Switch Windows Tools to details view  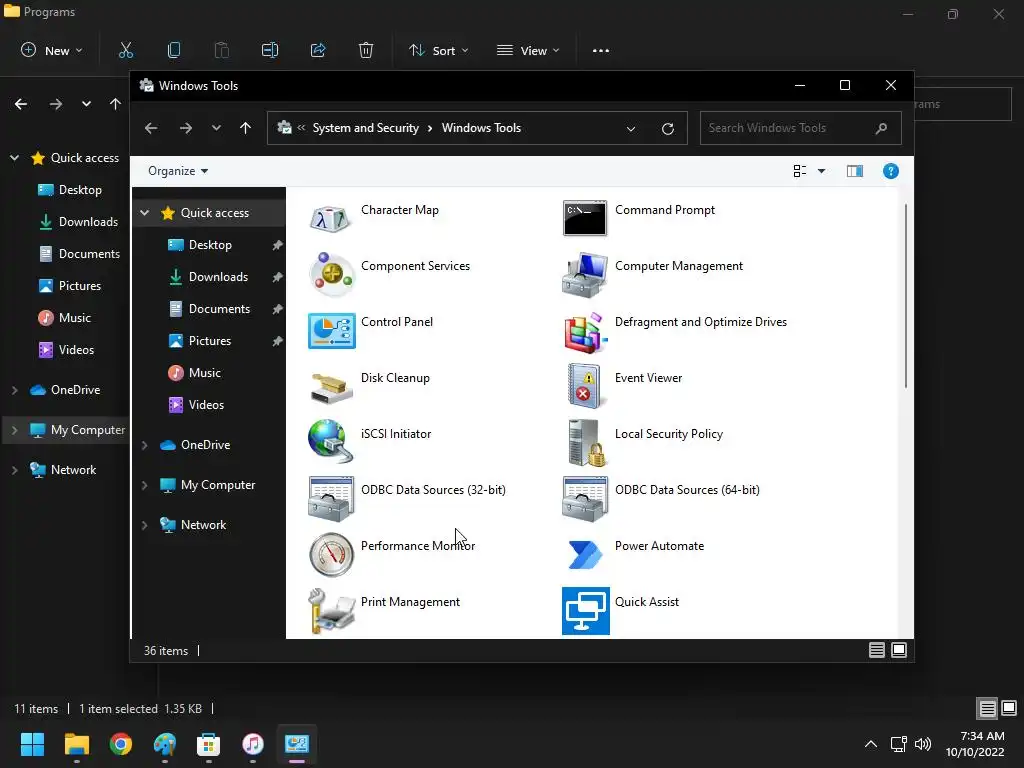pyautogui.click(x=876, y=650)
